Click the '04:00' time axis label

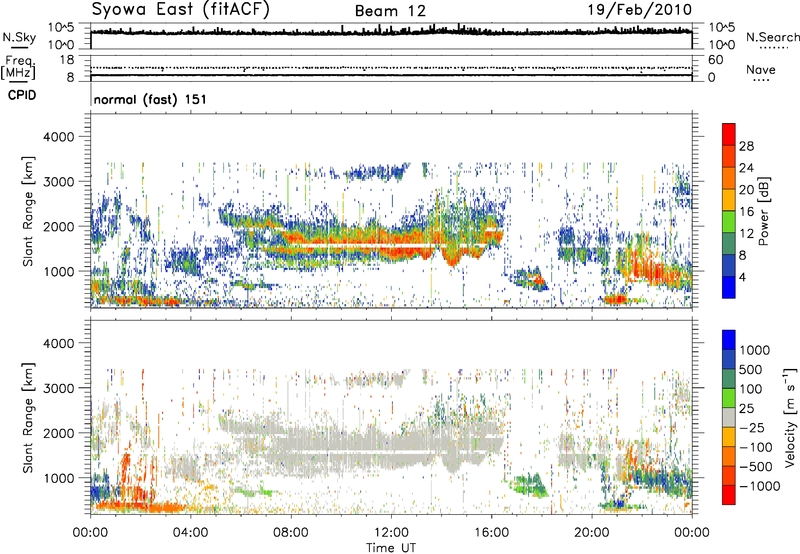190,533
